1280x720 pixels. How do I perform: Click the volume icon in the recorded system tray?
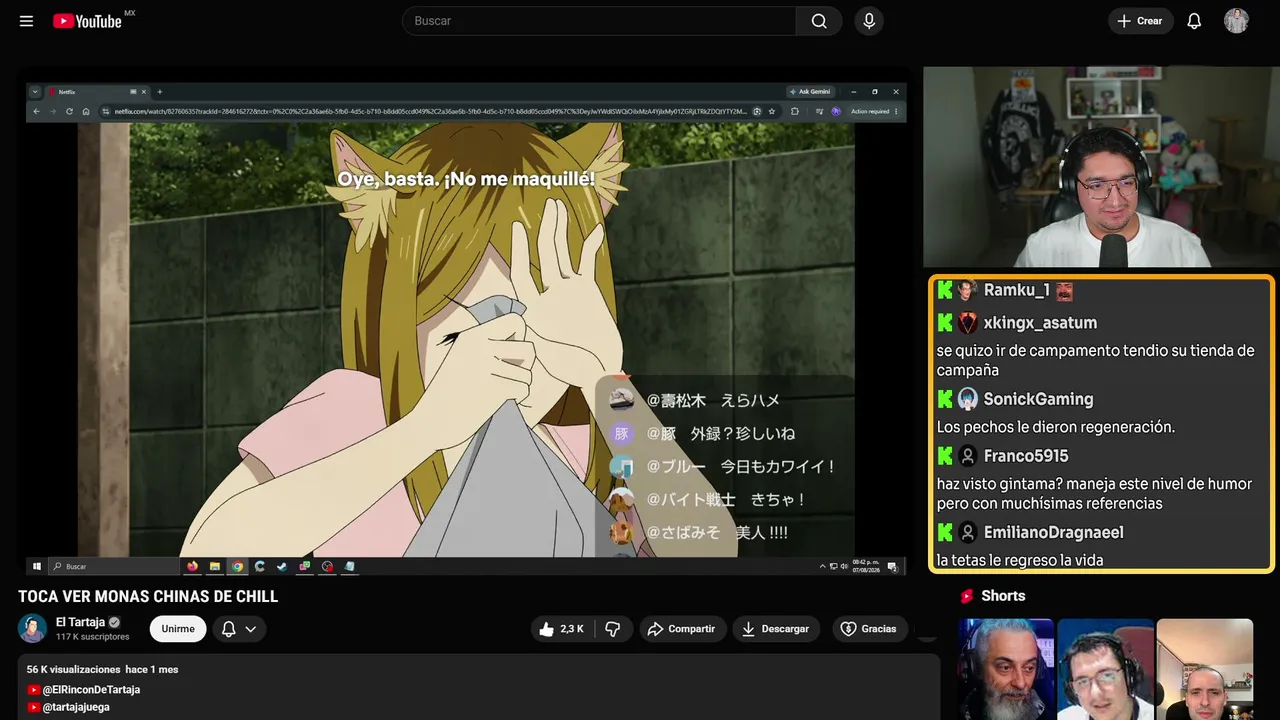tap(842, 566)
